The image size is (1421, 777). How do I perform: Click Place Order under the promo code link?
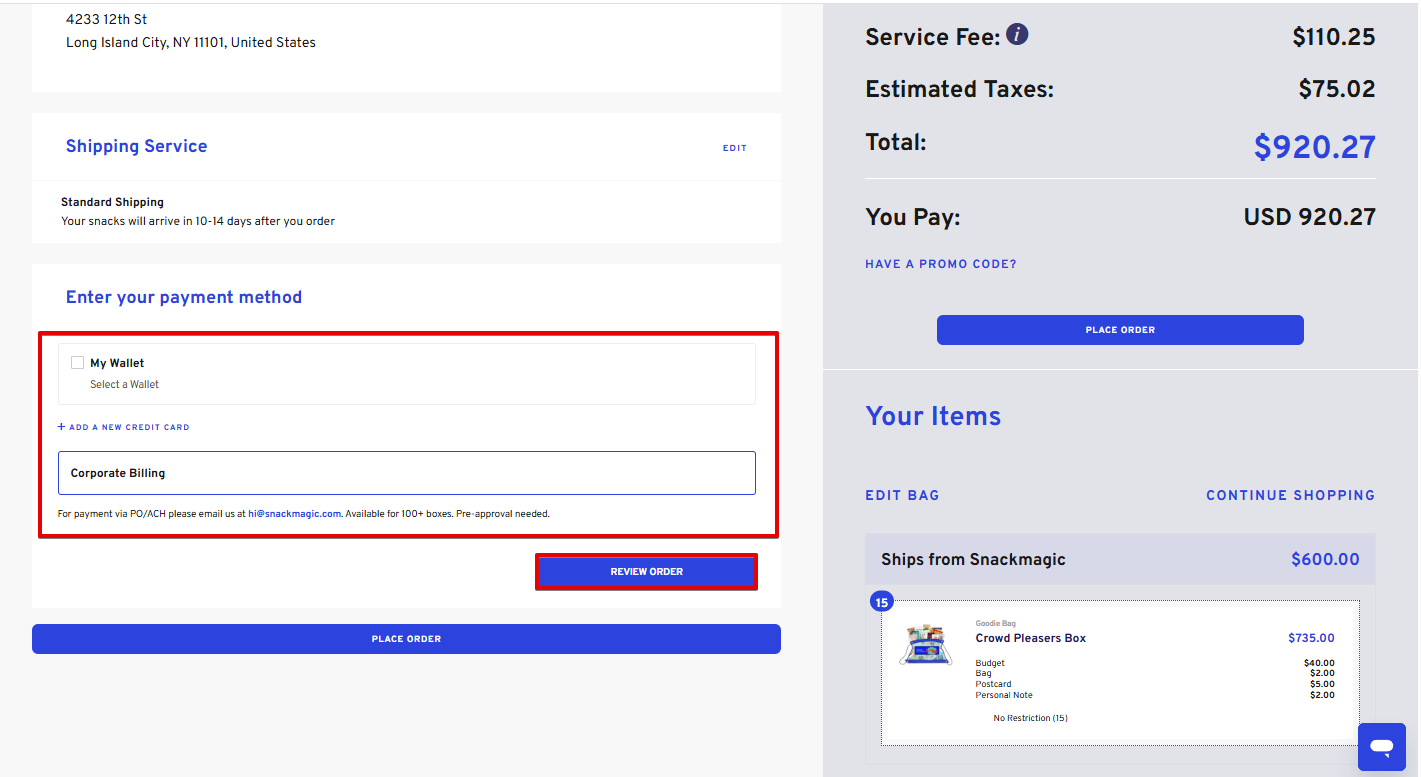pos(1120,330)
